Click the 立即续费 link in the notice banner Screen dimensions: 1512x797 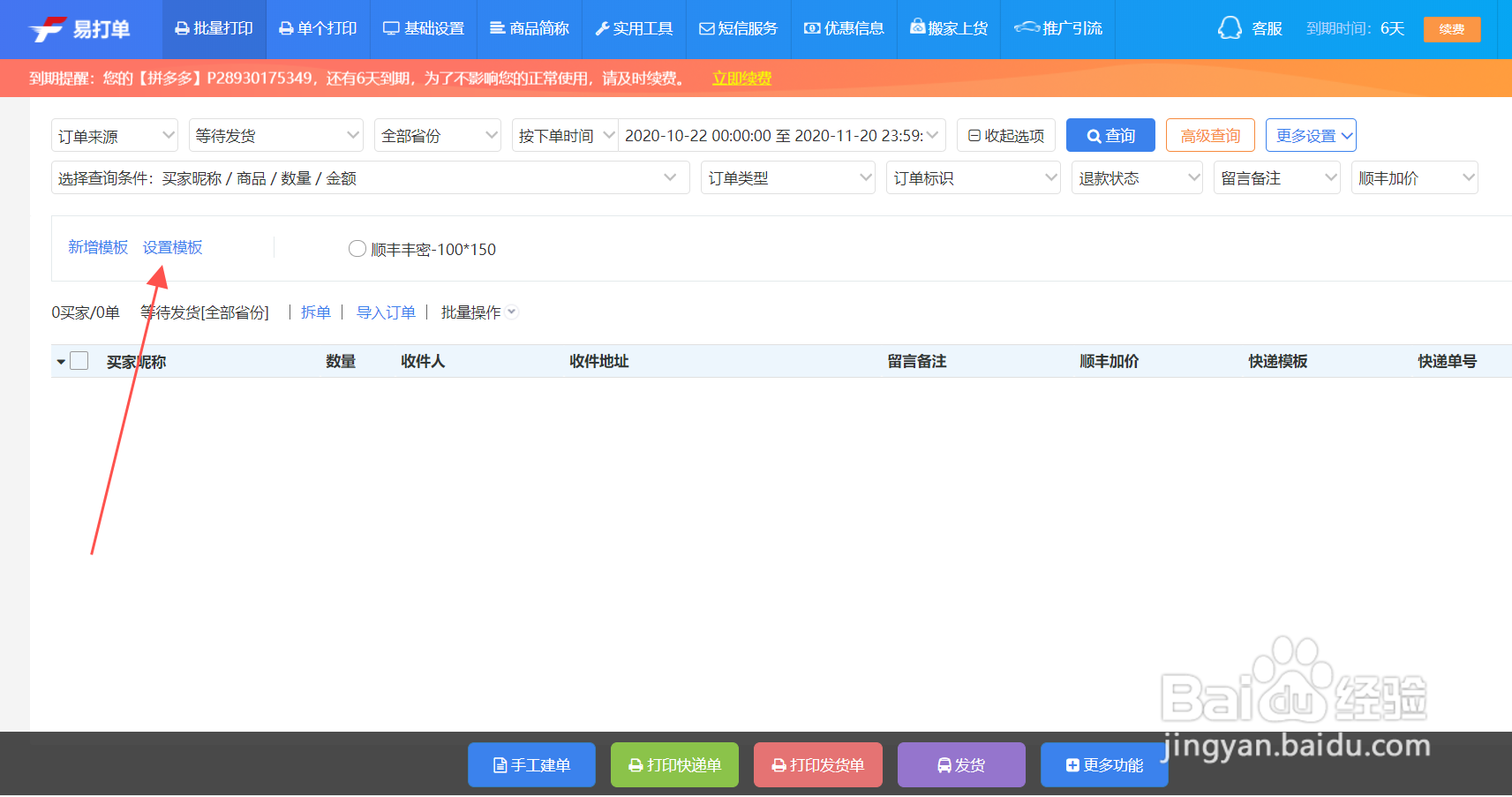741,78
